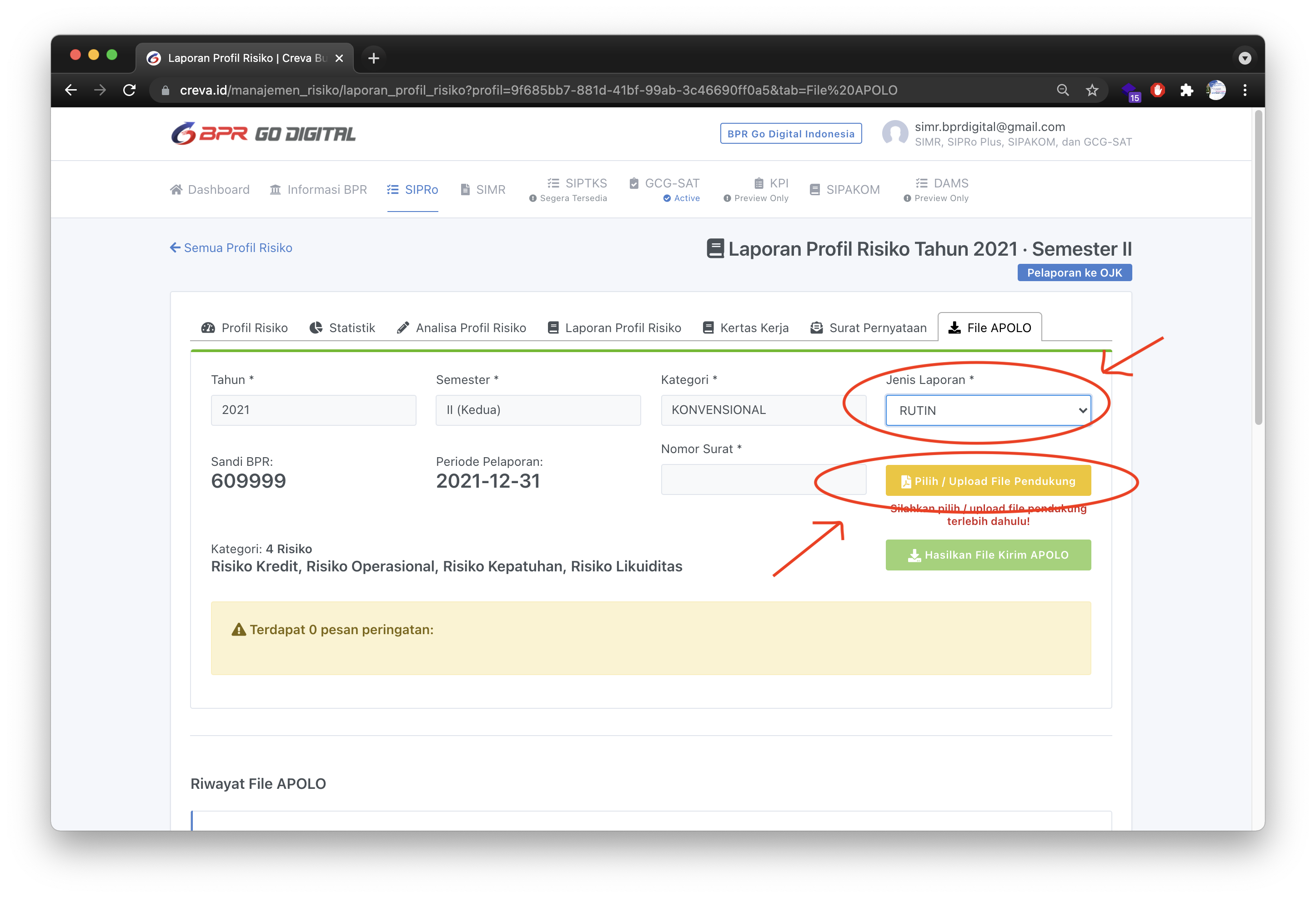
Task: Open the SIPAKOM menu item
Action: (x=844, y=190)
